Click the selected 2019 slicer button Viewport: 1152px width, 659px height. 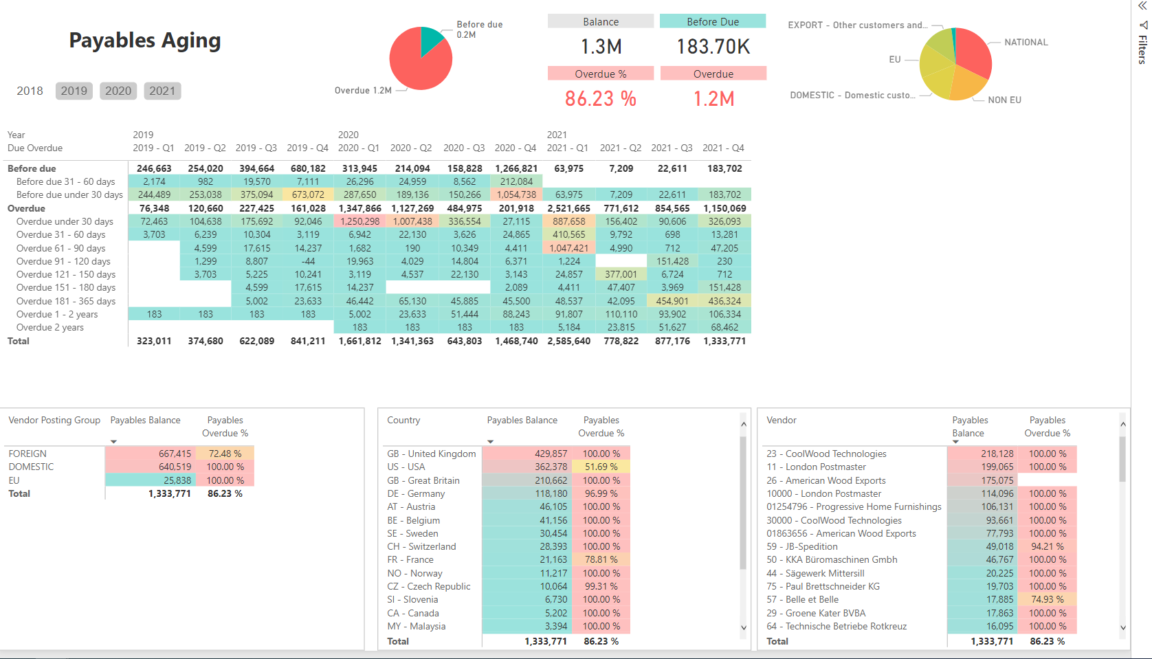click(74, 90)
